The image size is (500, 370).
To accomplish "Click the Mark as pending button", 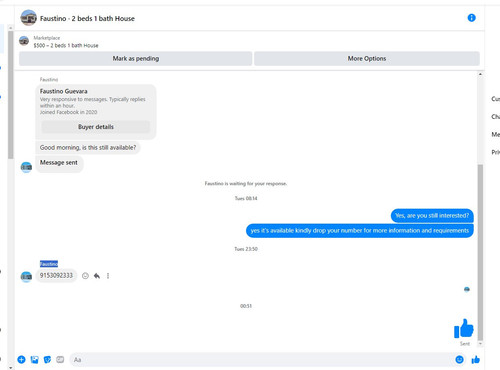I will [135, 59].
